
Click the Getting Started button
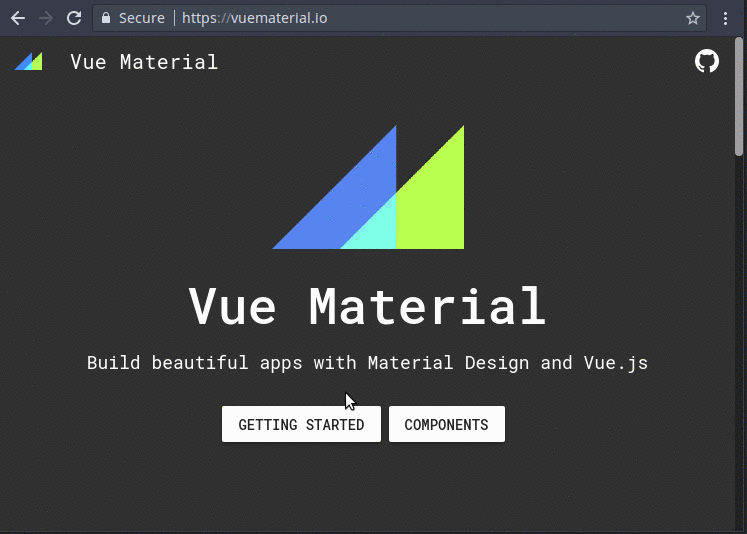pyautogui.click(x=301, y=424)
